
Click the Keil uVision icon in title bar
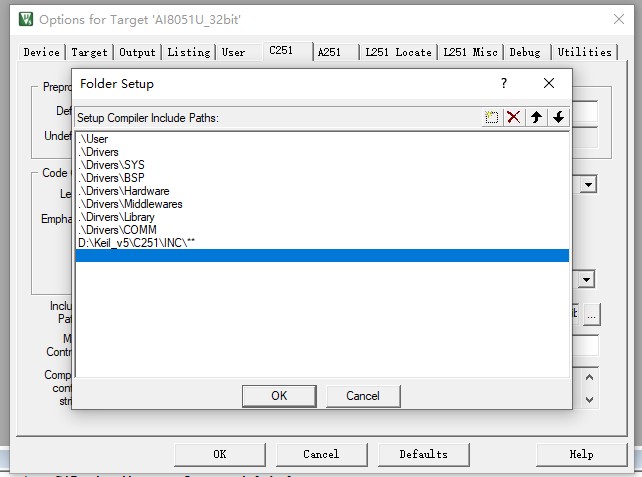click(x=26, y=19)
